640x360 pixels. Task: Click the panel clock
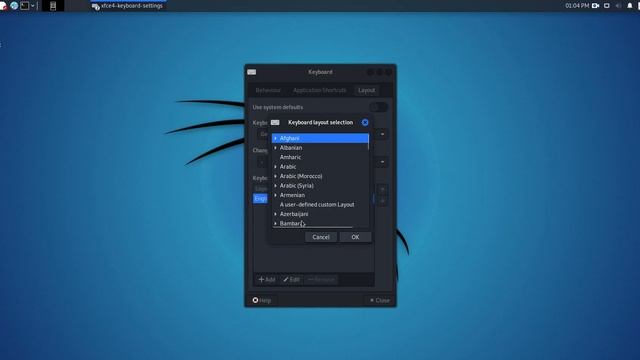577,6
